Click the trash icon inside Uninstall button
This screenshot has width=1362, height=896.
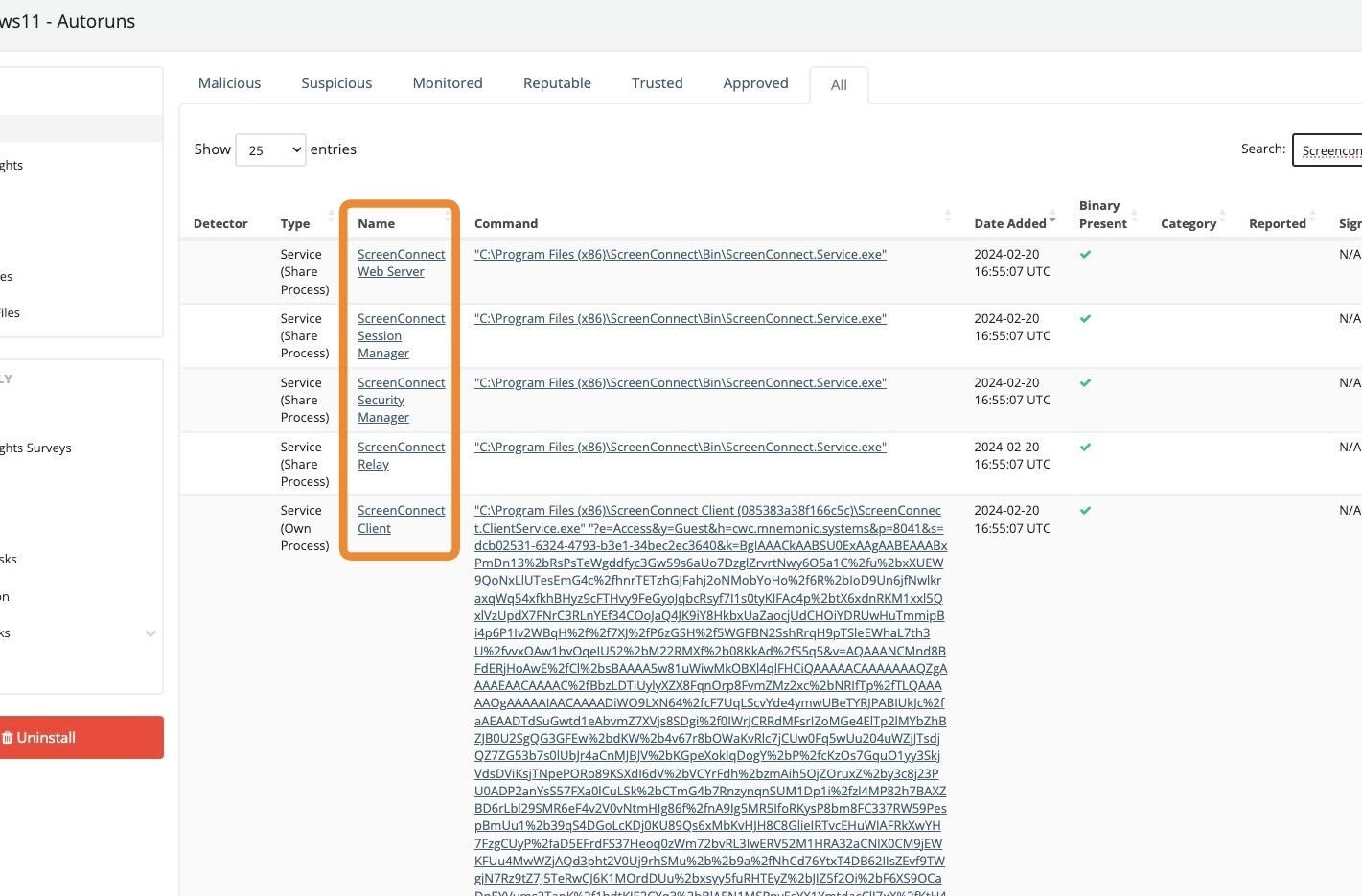coord(12,737)
